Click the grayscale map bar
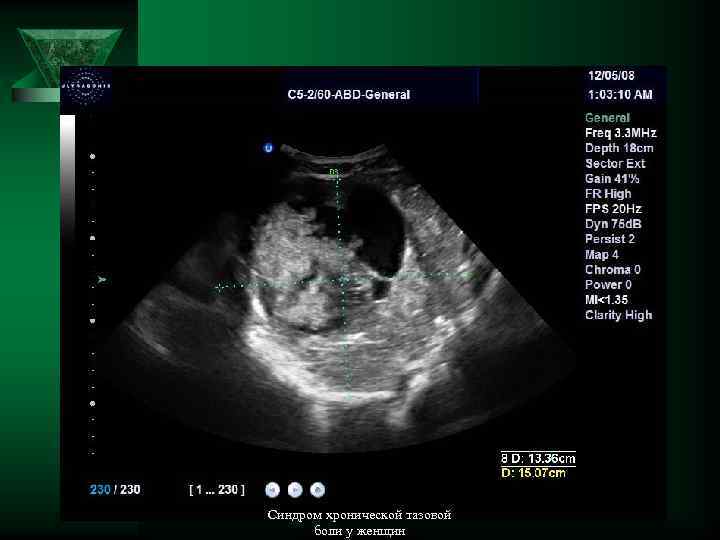Image resolution: width=720 pixels, height=540 pixels. click(68, 177)
